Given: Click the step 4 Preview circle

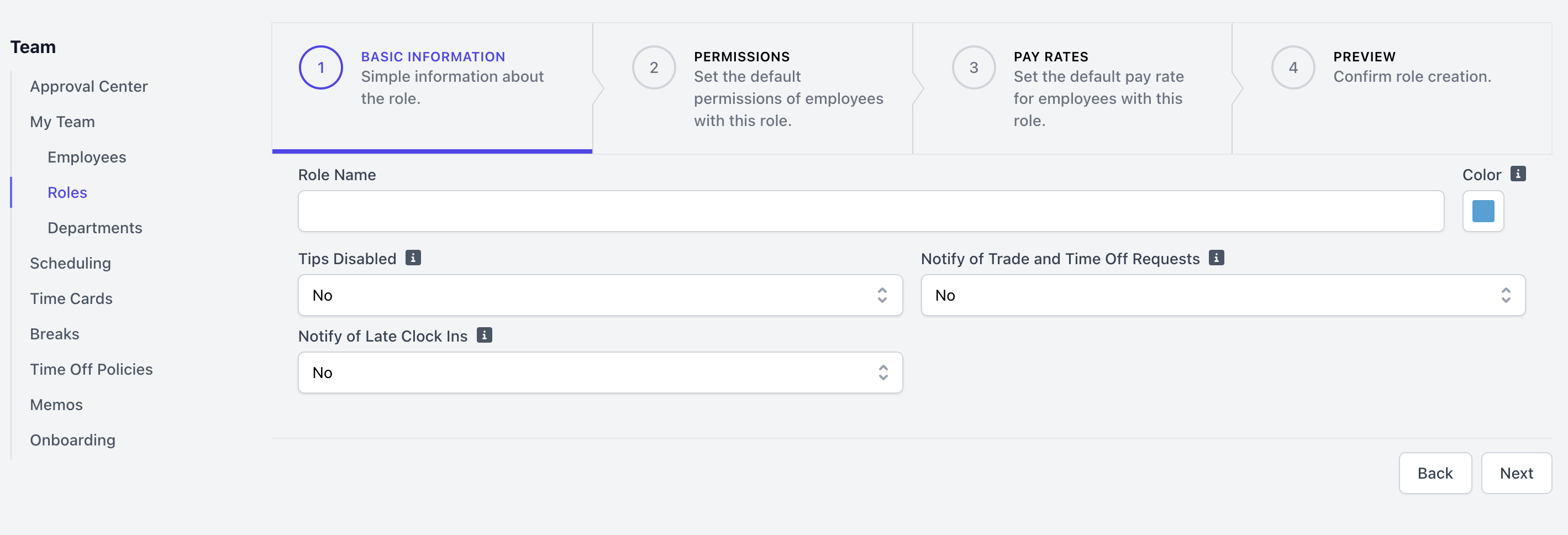Looking at the screenshot, I should [x=1293, y=67].
